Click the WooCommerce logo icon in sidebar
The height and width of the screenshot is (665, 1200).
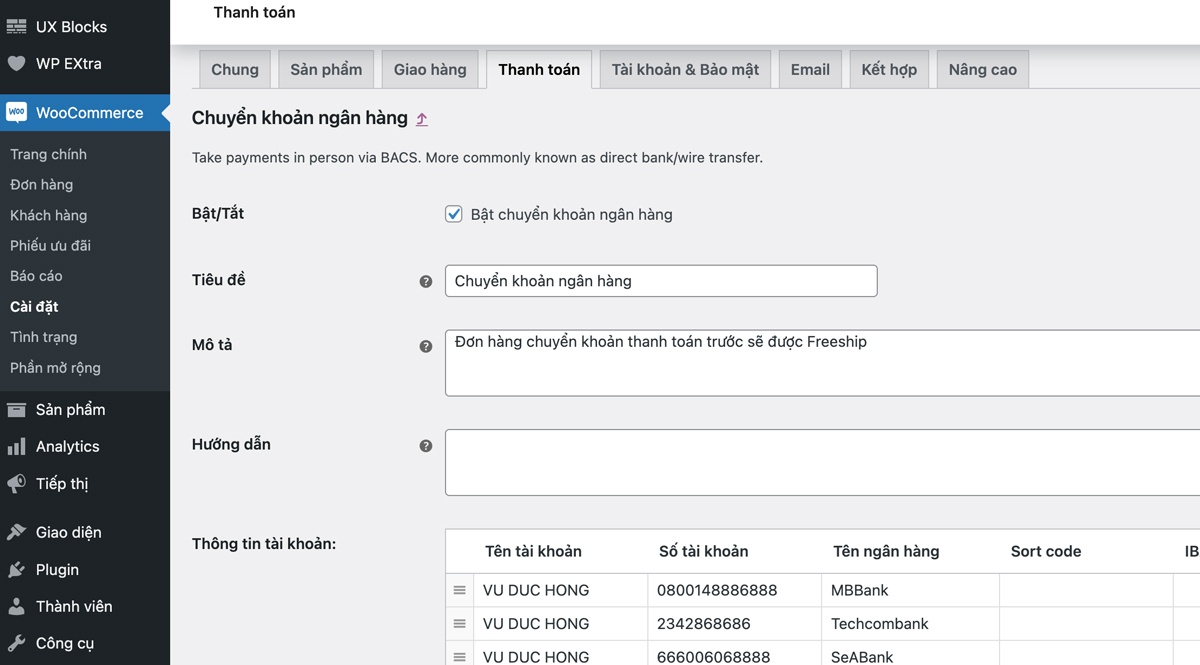click(17, 113)
